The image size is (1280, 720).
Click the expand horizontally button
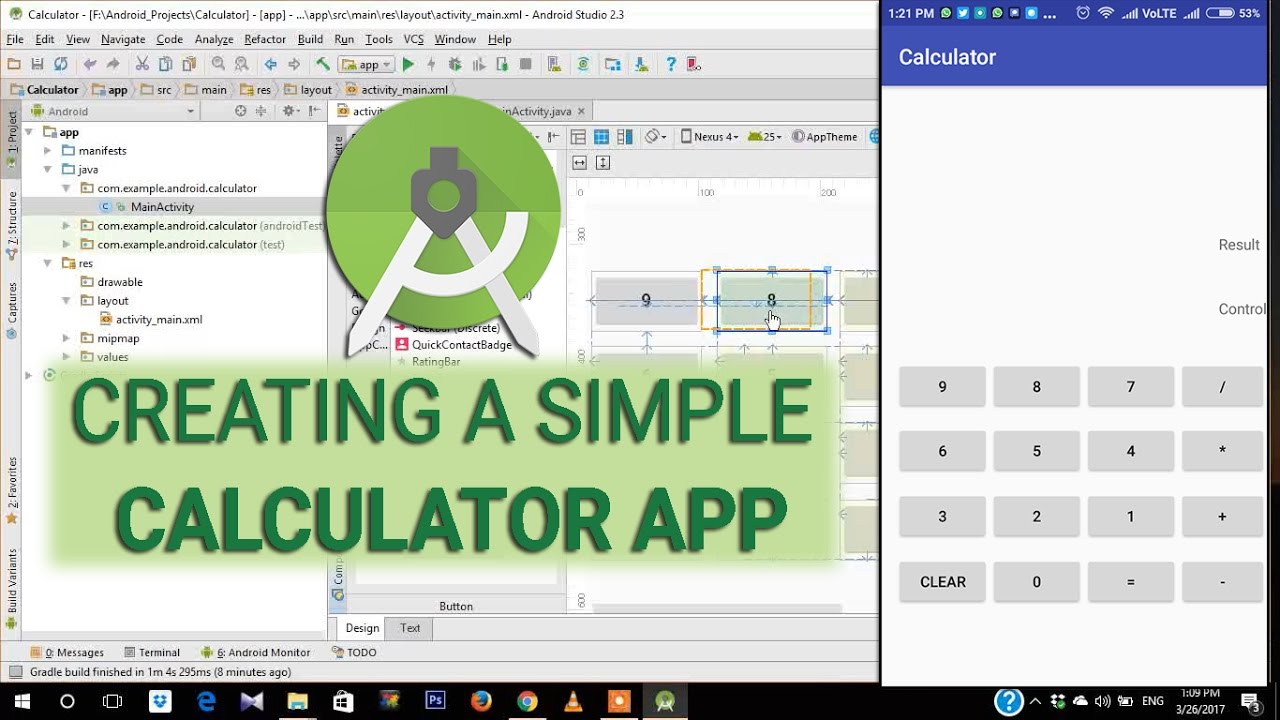point(579,162)
